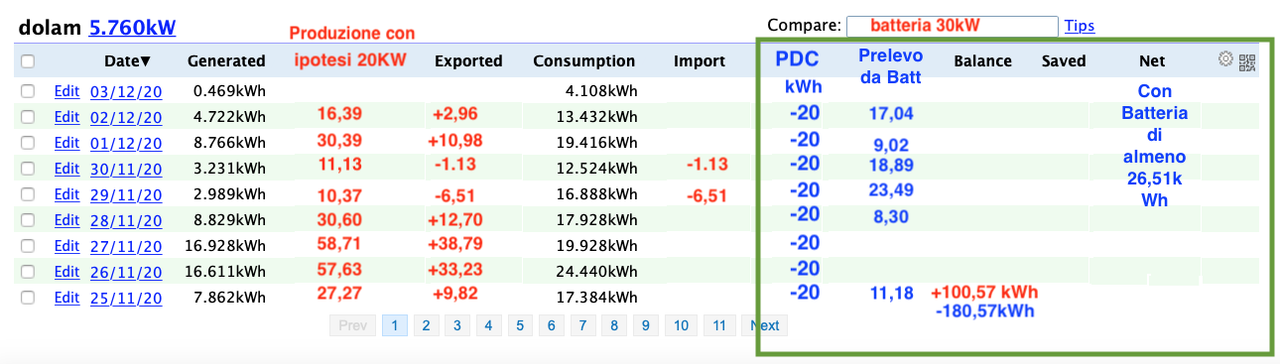Check the box for 03/12/20 row
This screenshot has width=1280, height=364.
click(x=28, y=92)
